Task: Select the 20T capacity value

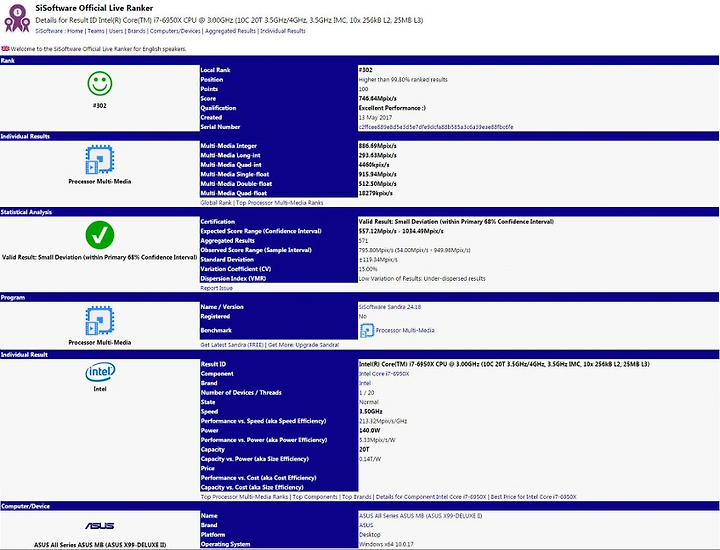Action: click(364, 449)
